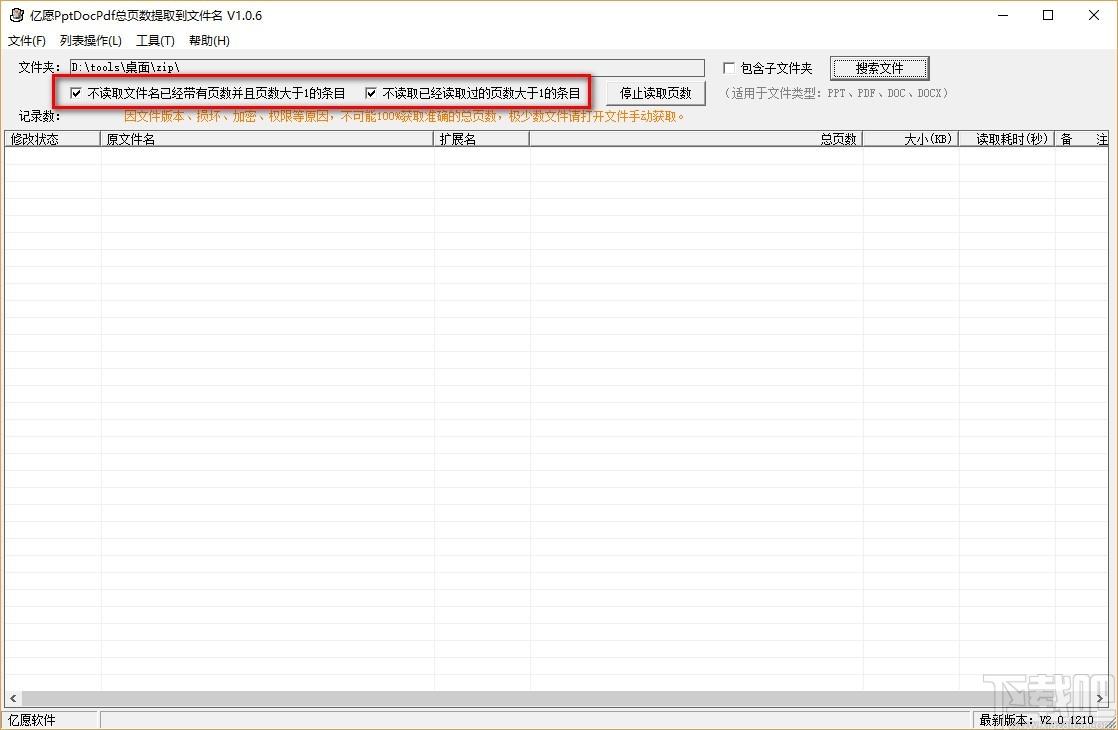Sort by 原文件名 column header
This screenshot has height=730, width=1118.
coord(267,139)
